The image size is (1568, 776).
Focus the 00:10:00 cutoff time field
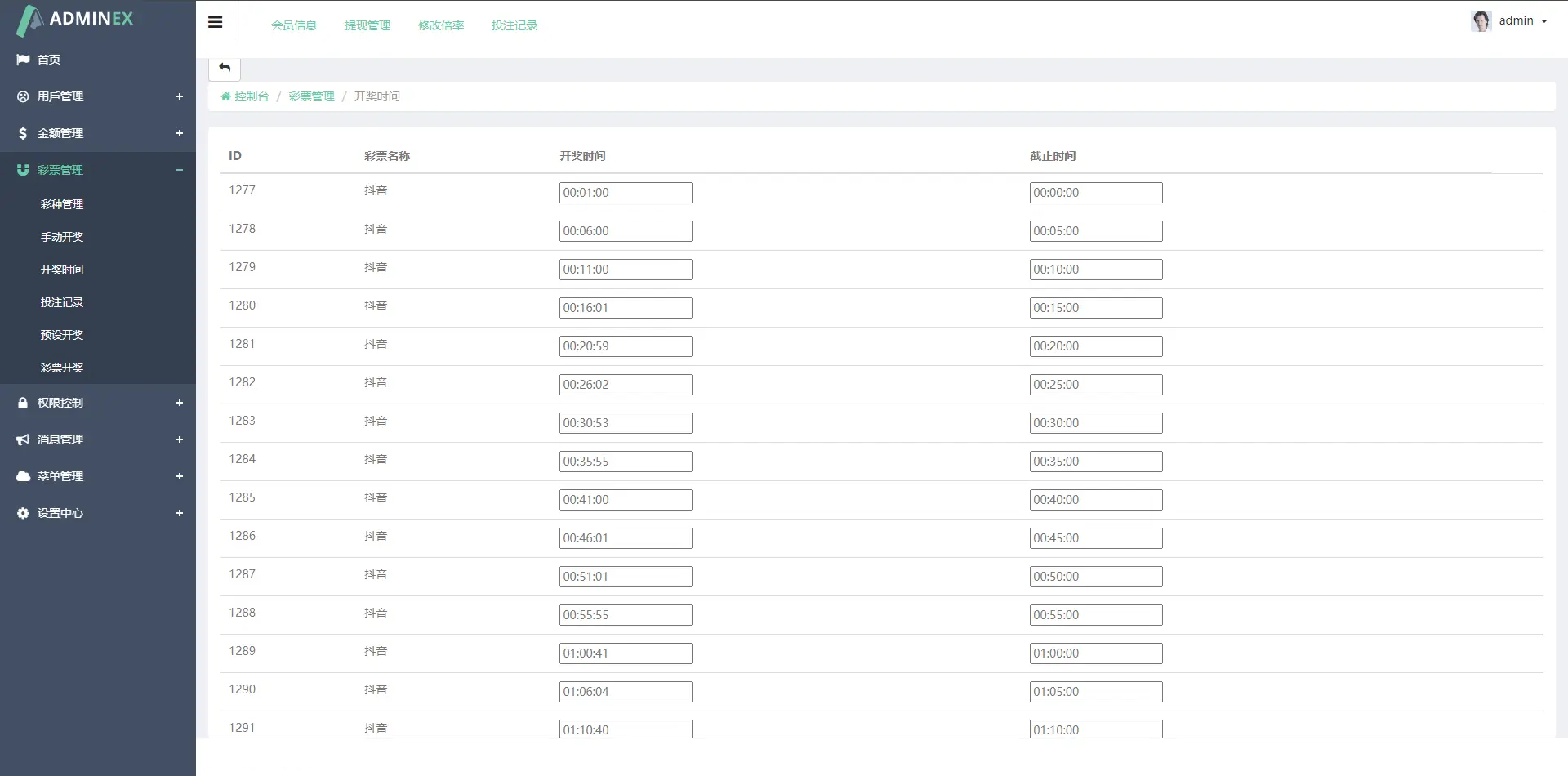coord(1096,270)
